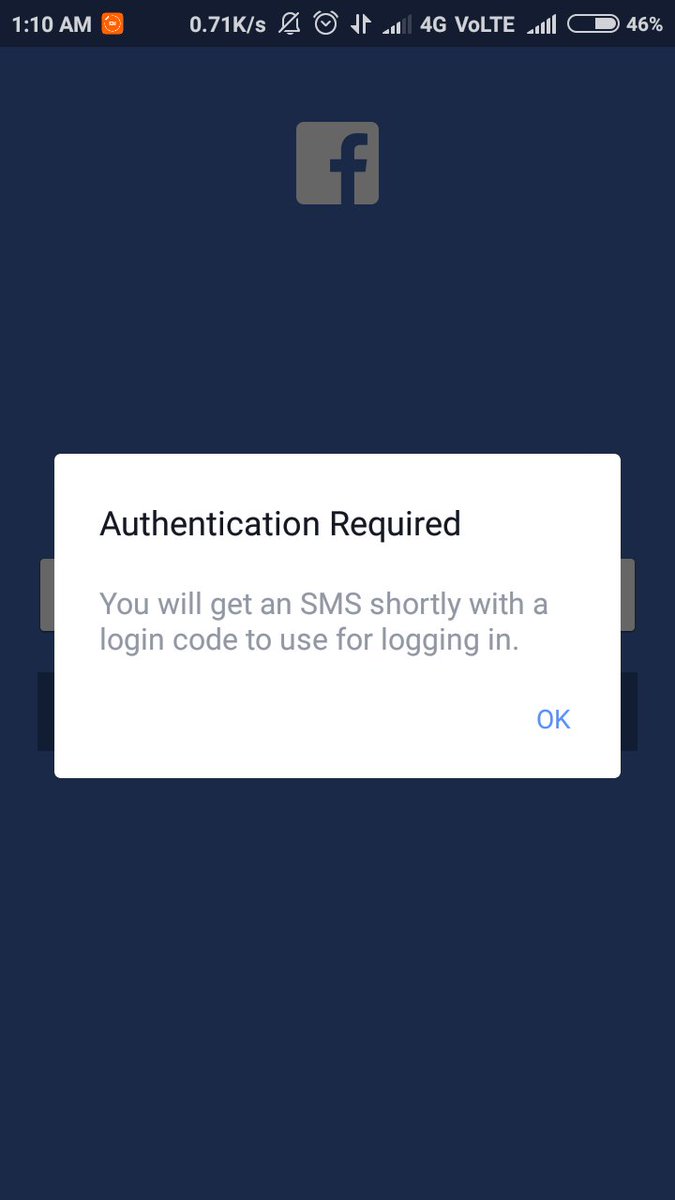Tap the 1:10 AM clock
The height and width of the screenshot is (1200, 675).
[x=51, y=24]
